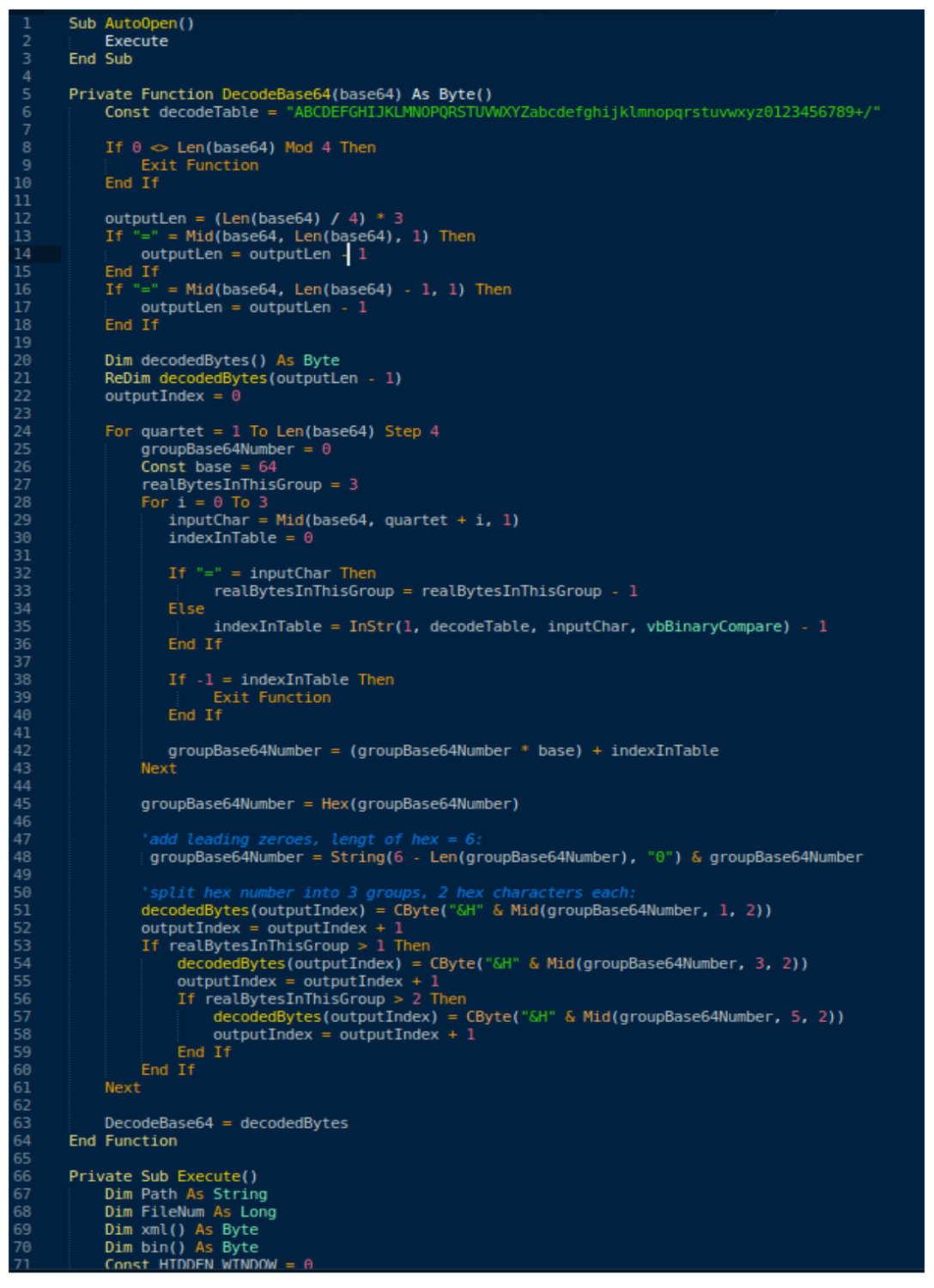Click the "End Function" line
Viewport: 934px width, 1288px height.
pyautogui.click(x=123, y=1141)
